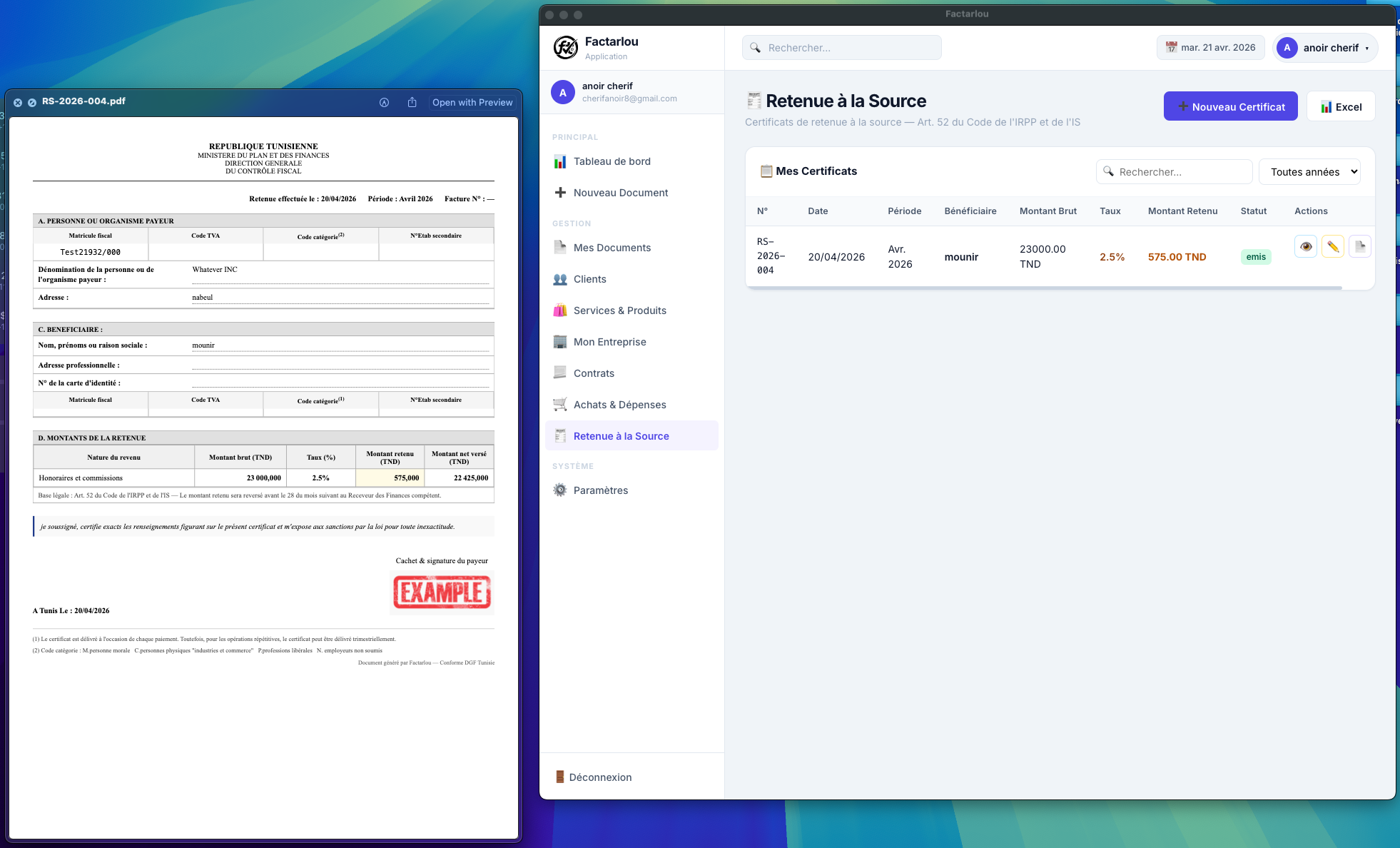Open the Clients section
The height and width of the screenshot is (848, 1400).
589,279
